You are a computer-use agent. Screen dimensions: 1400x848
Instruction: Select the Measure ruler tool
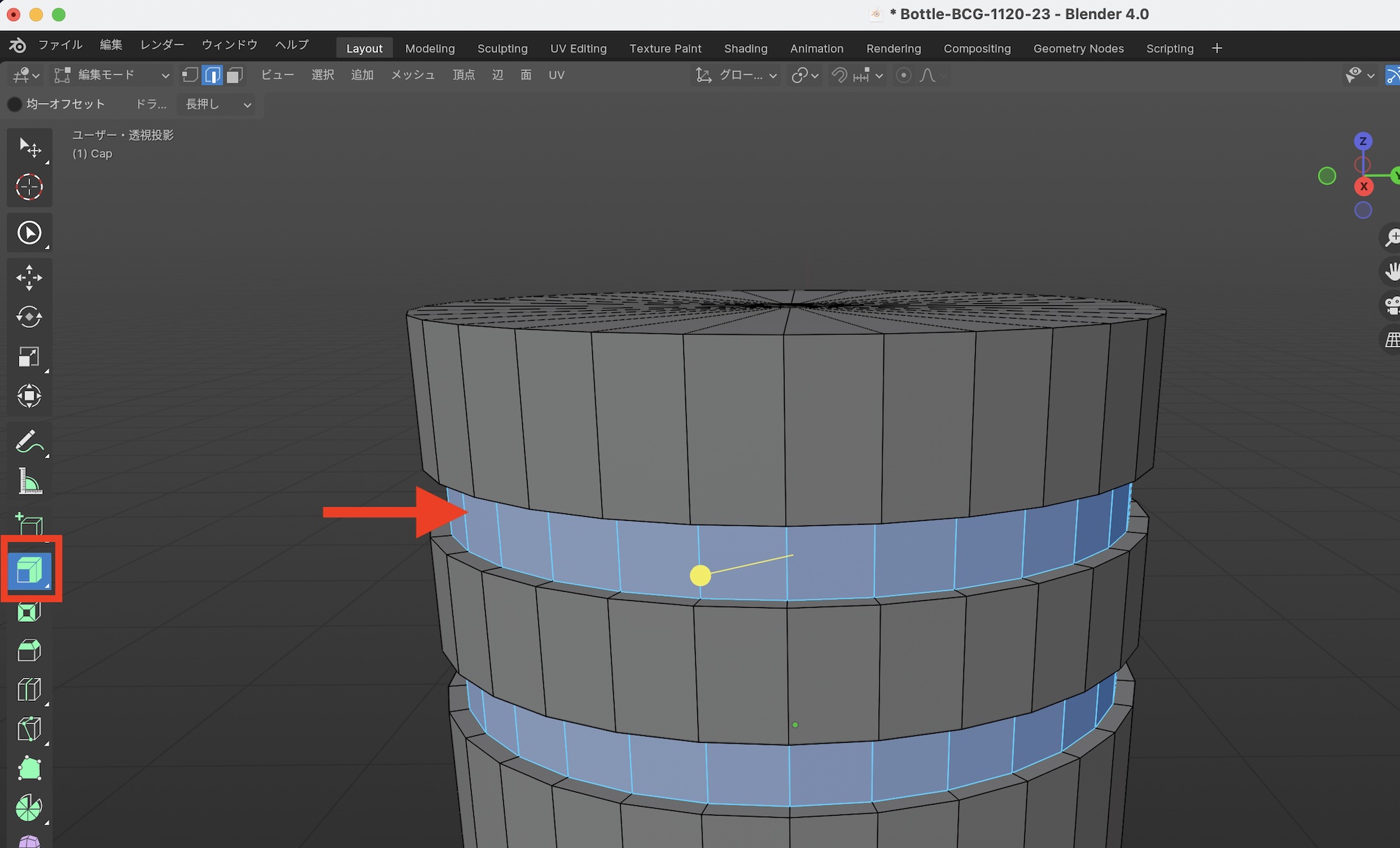[x=29, y=482]
